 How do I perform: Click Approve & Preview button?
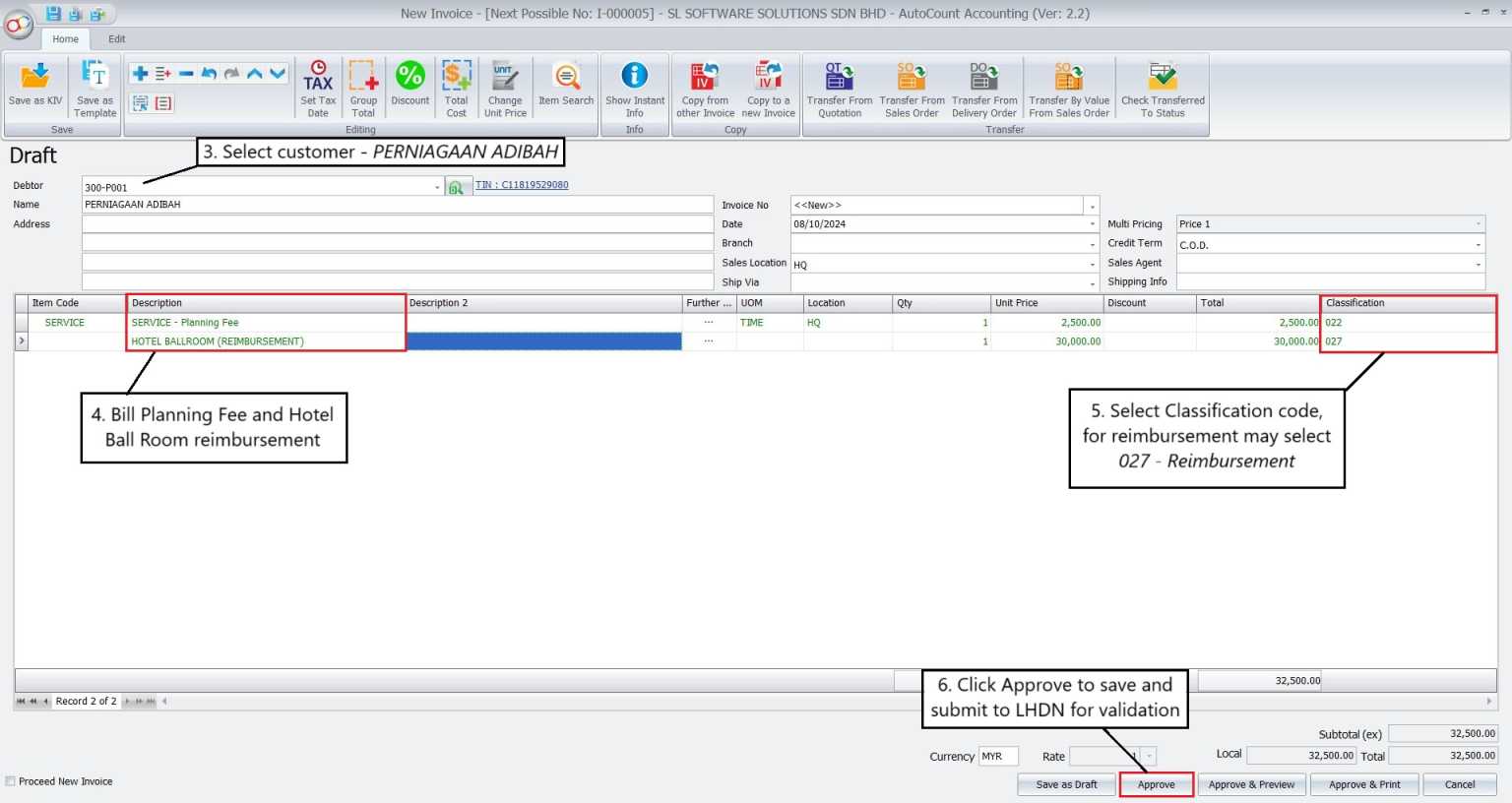[1251, 784]
